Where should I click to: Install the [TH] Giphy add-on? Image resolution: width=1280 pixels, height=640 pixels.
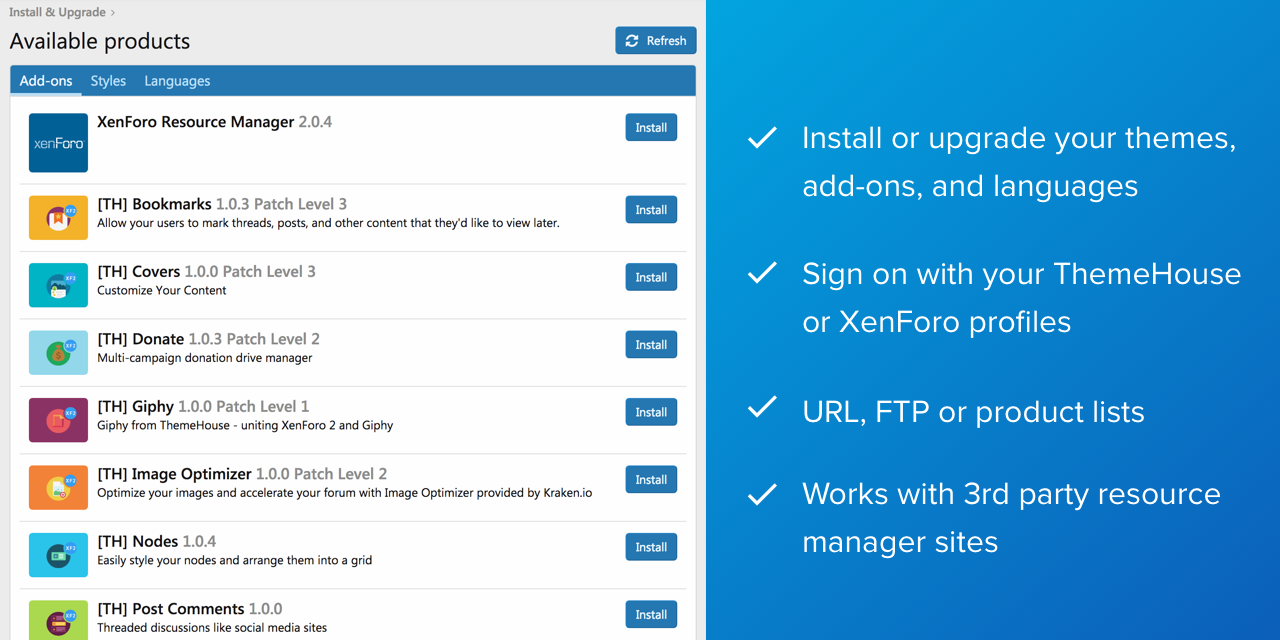(651, 412)
